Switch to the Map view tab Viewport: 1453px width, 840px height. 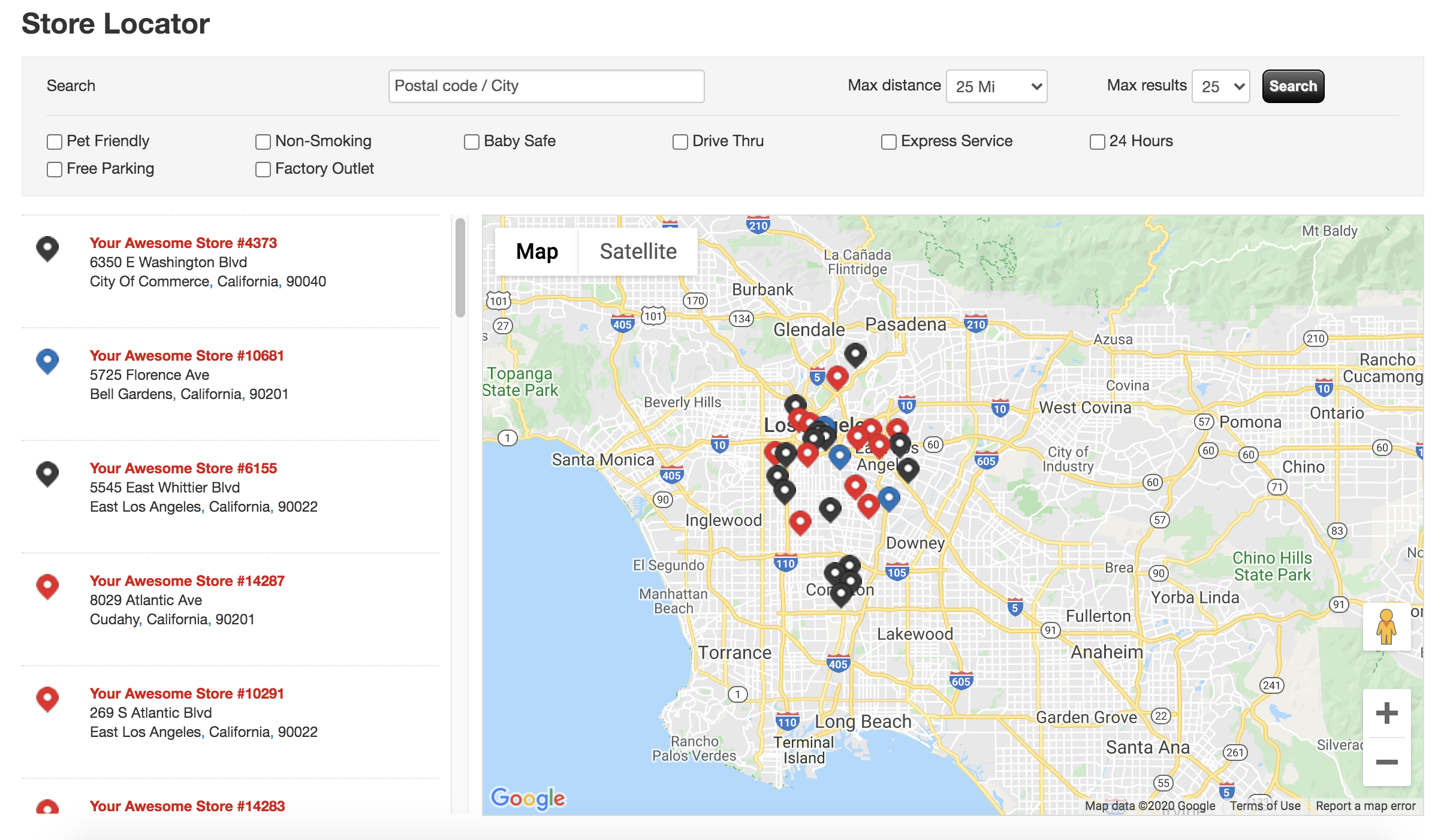[x=537, y=251]
